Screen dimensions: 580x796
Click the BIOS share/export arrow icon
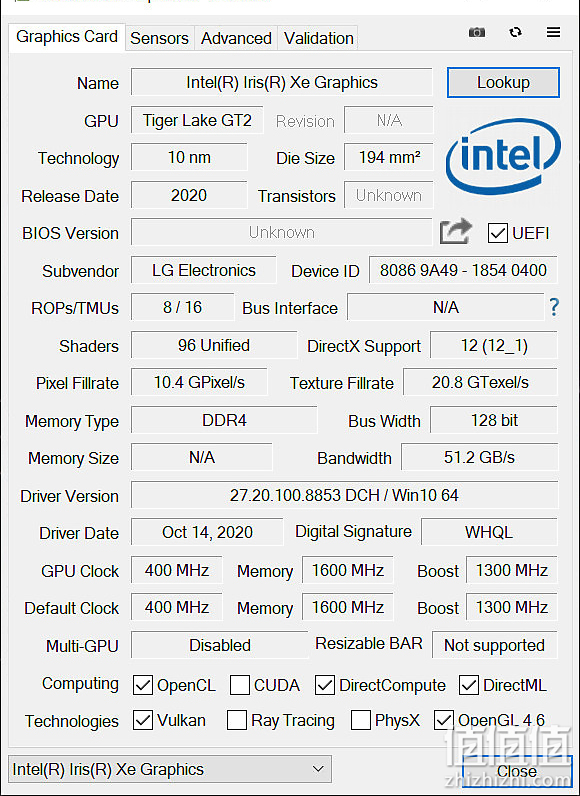pyautogui.click(x=455, y=231)
